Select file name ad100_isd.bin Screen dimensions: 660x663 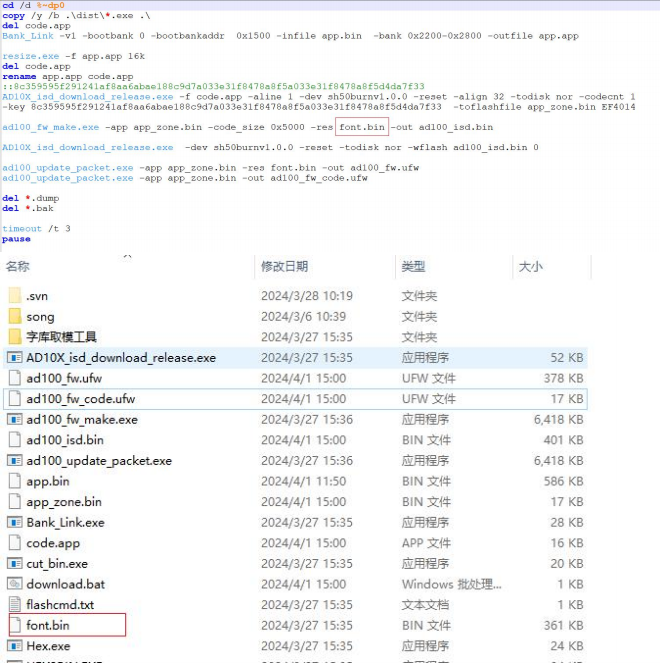65,440
